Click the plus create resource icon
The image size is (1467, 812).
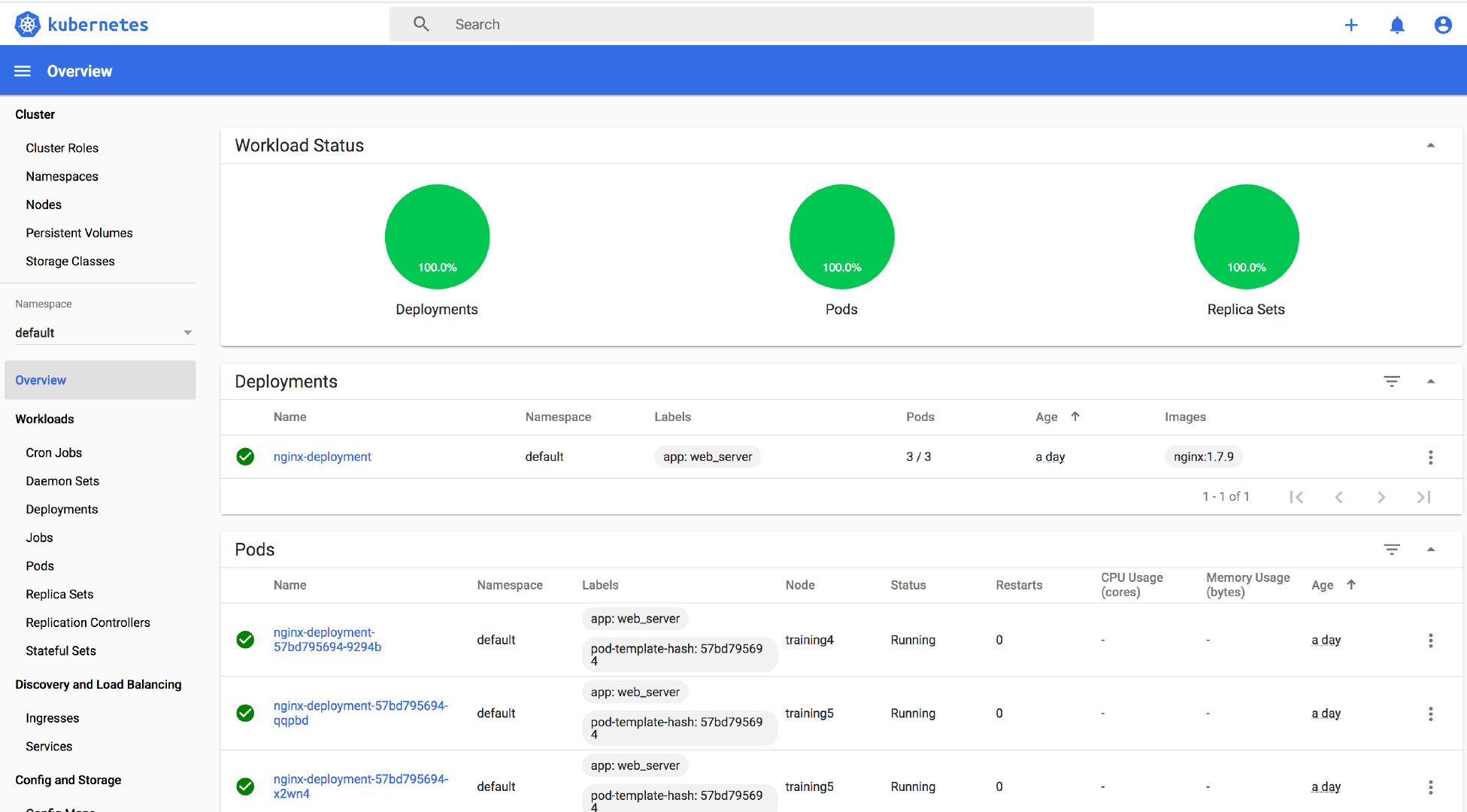(x=1350, y=25)
